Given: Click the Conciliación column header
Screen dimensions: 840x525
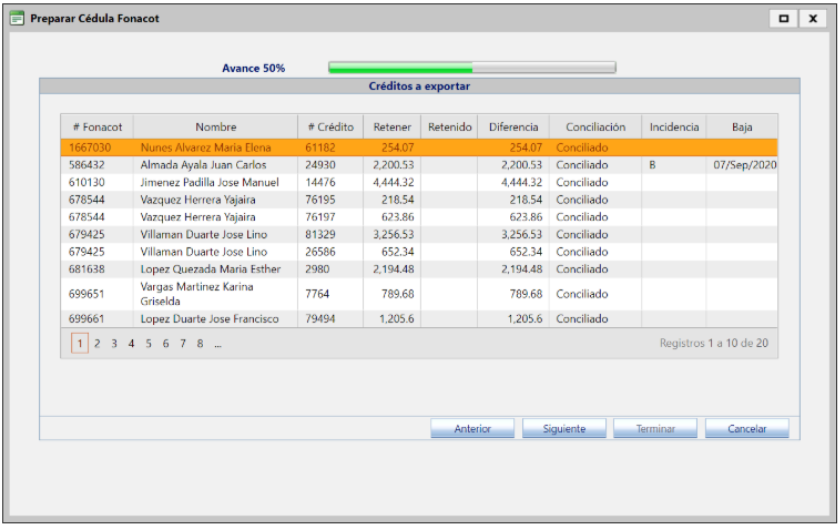Looking at the screenshot, I should [x=595, y=127].
